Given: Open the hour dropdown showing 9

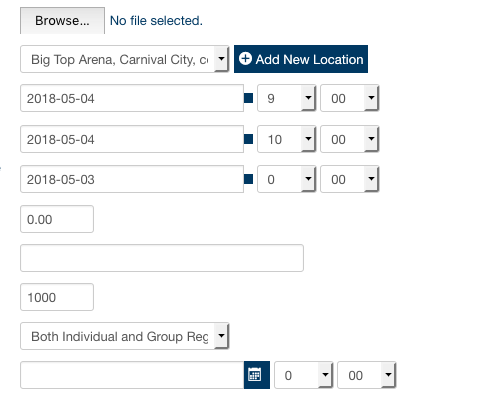Looking at the screenshot, I should coord(286,98).
